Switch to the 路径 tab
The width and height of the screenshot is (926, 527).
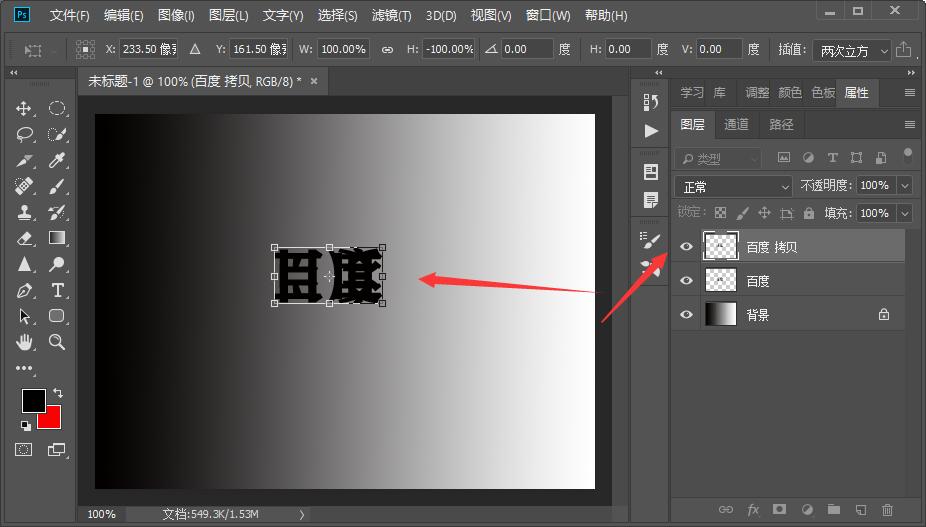[x=781, y=125]
